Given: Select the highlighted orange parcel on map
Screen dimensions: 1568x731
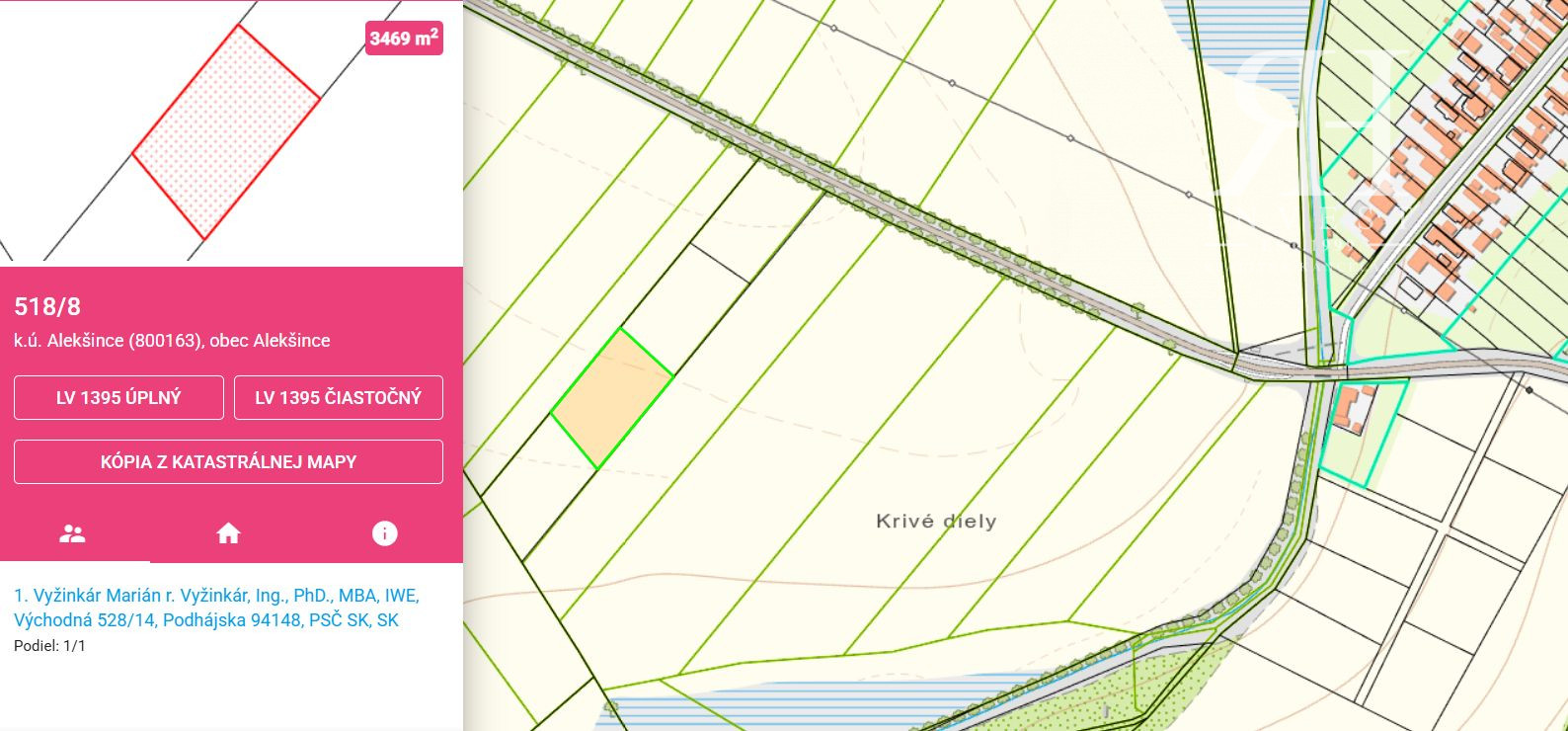Looking at the screenshot, I should pyautogui.click(x=612, y=399).
